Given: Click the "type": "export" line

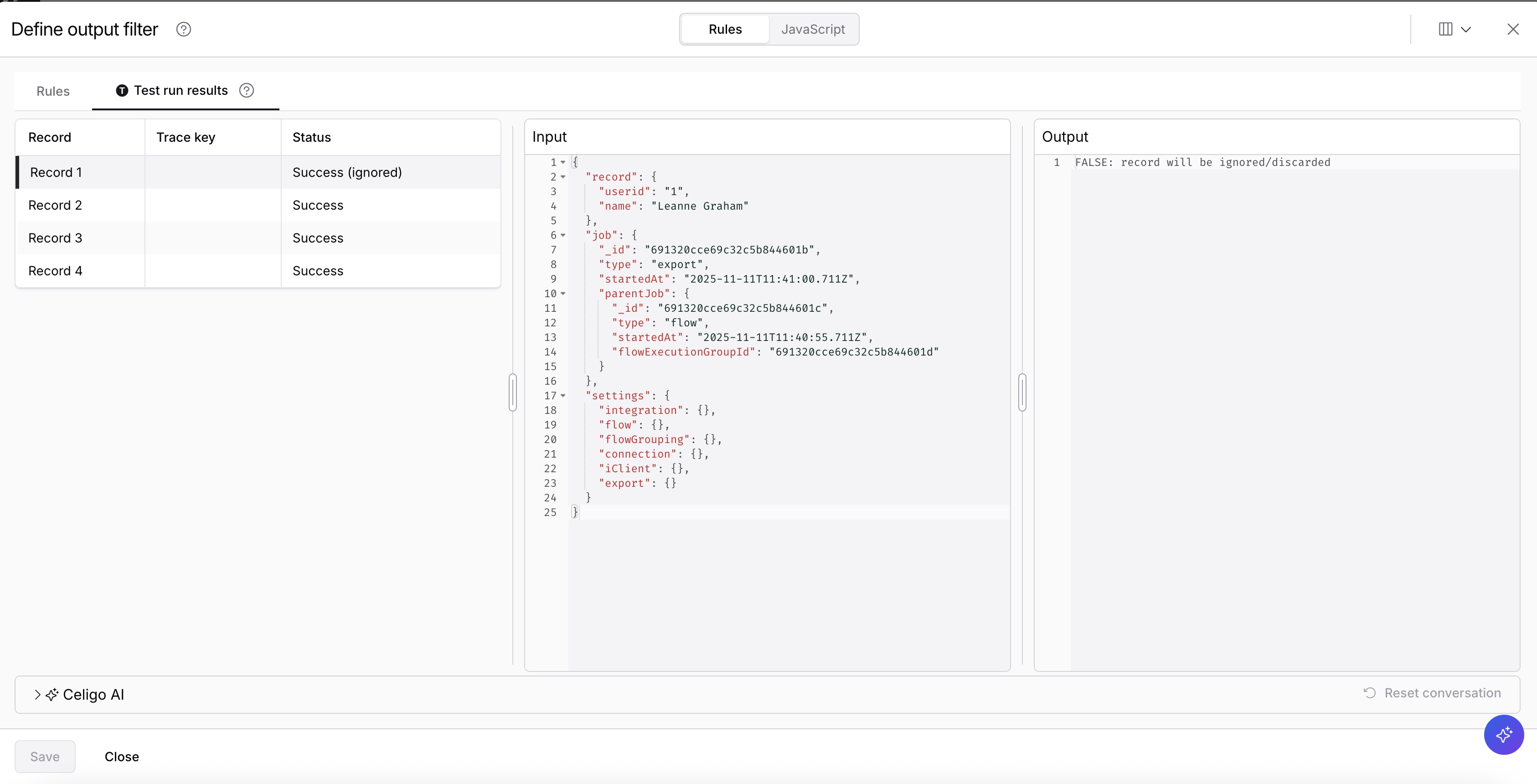Looking at the screenshot, I should [653, 264].
